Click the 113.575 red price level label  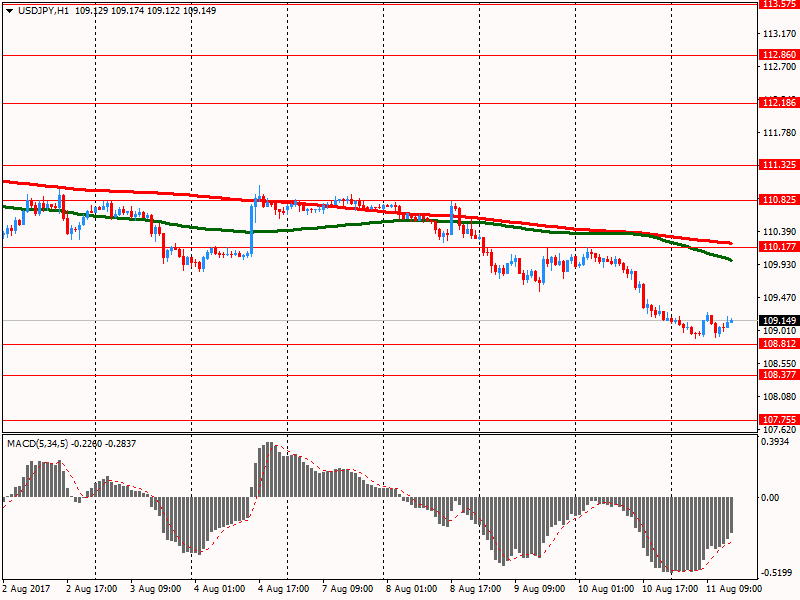tap(779, 4)
